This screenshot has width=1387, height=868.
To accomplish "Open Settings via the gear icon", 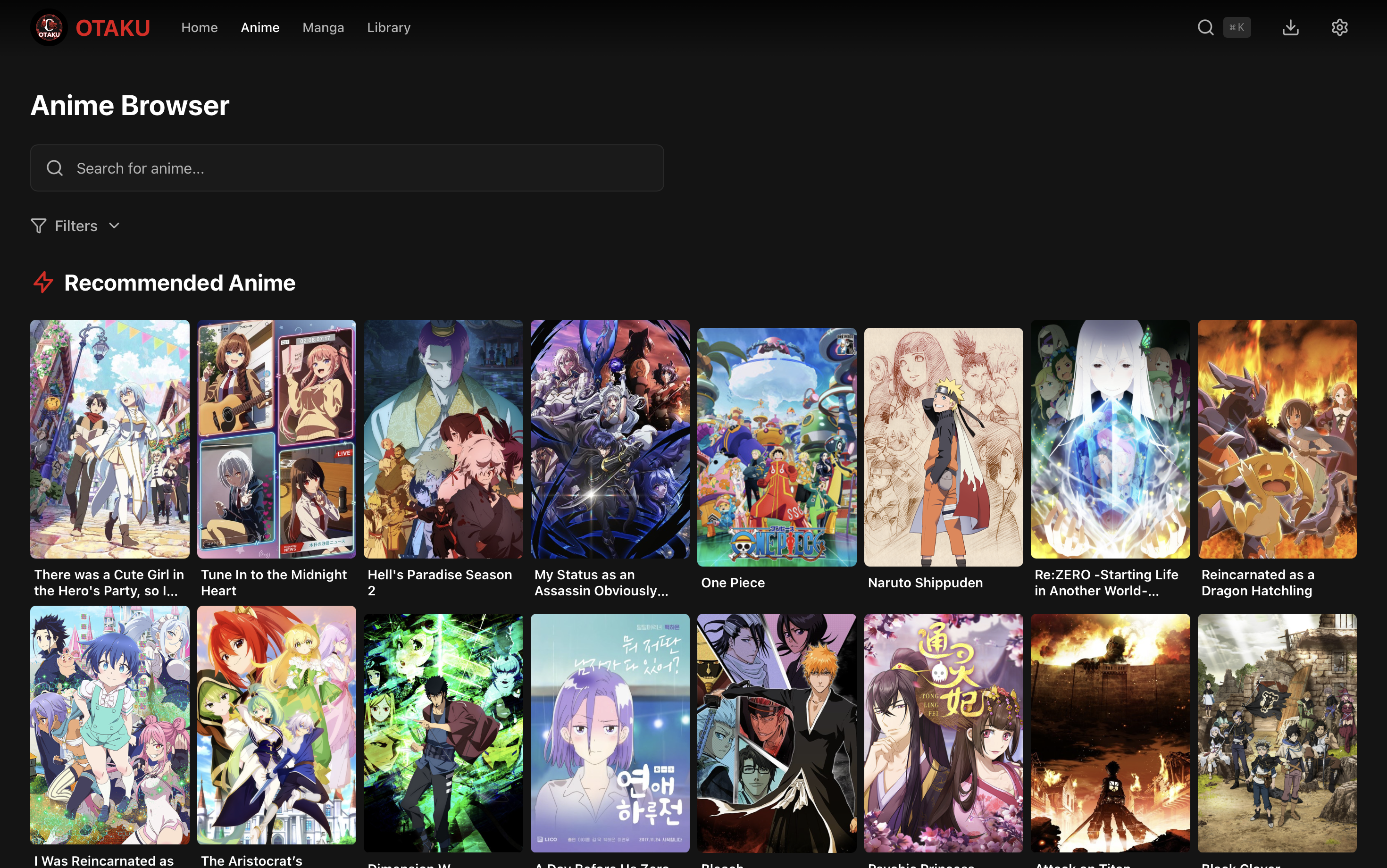I will (x=1339, y=27).
